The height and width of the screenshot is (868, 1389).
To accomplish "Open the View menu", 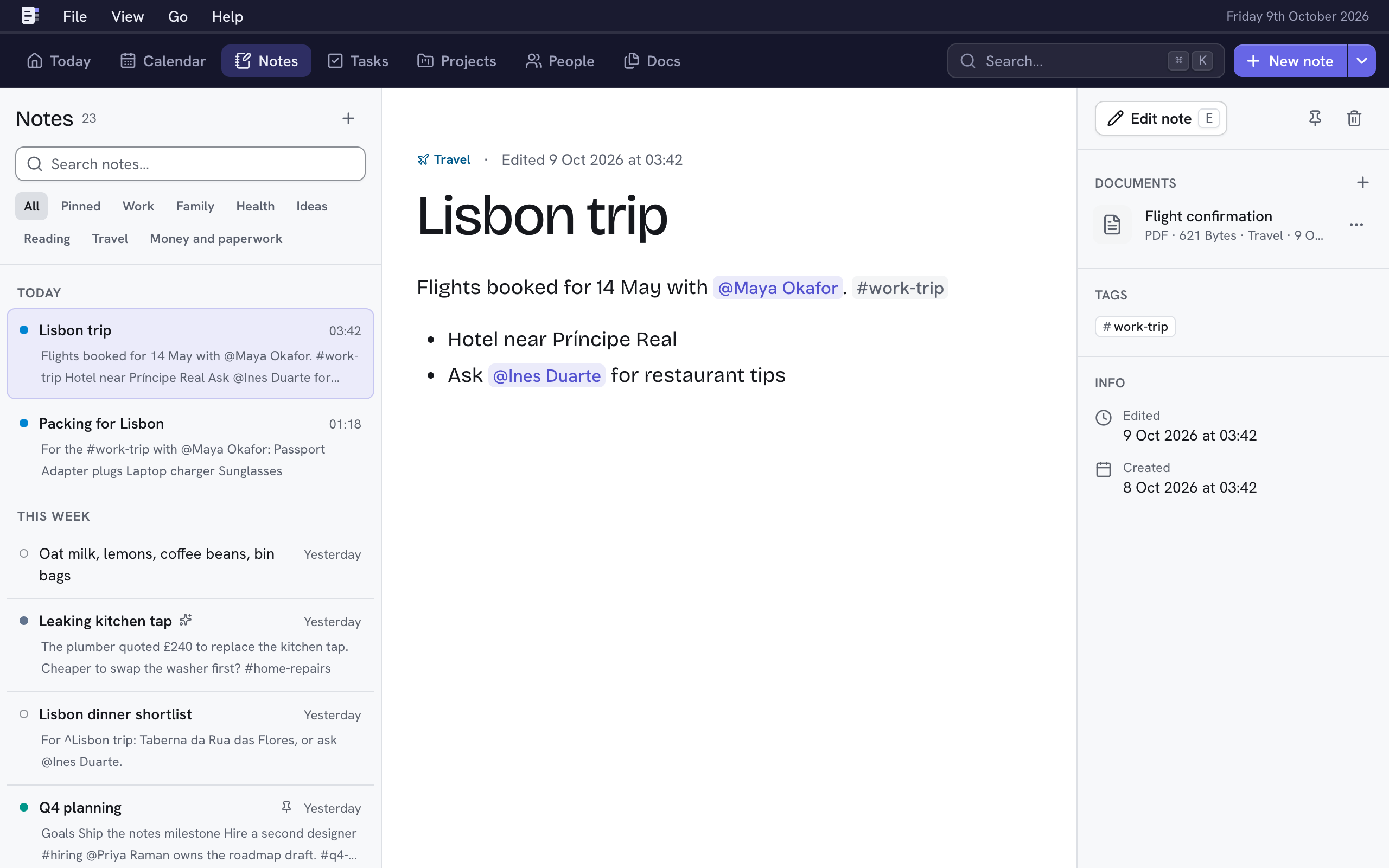I will [128, 16].
